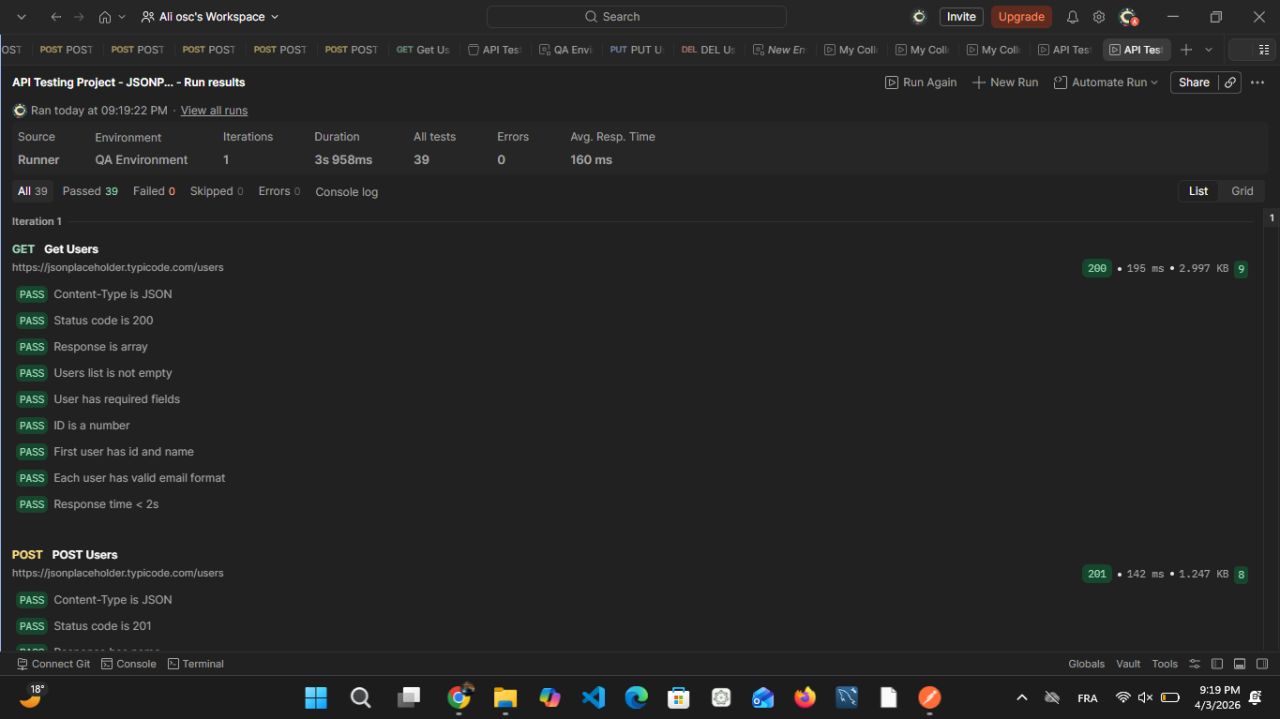The image size is (1280, 719).
Task: Switch results to Grid view
Action: point(1242,191)
